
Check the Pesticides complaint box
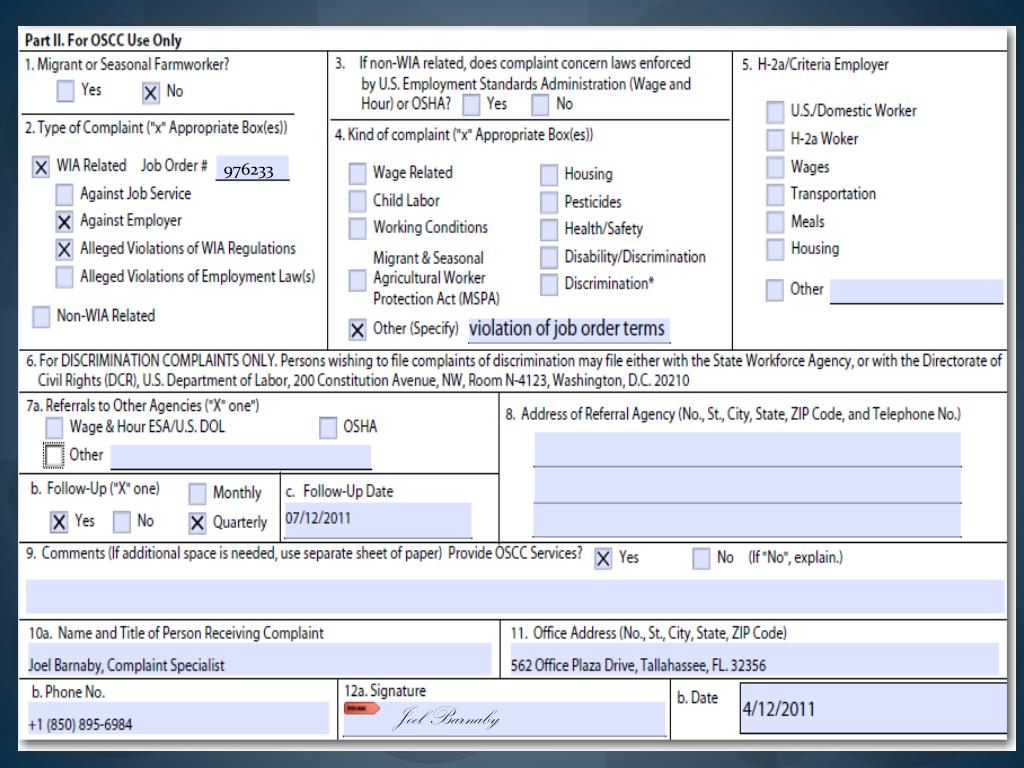(x=549, y=202)
